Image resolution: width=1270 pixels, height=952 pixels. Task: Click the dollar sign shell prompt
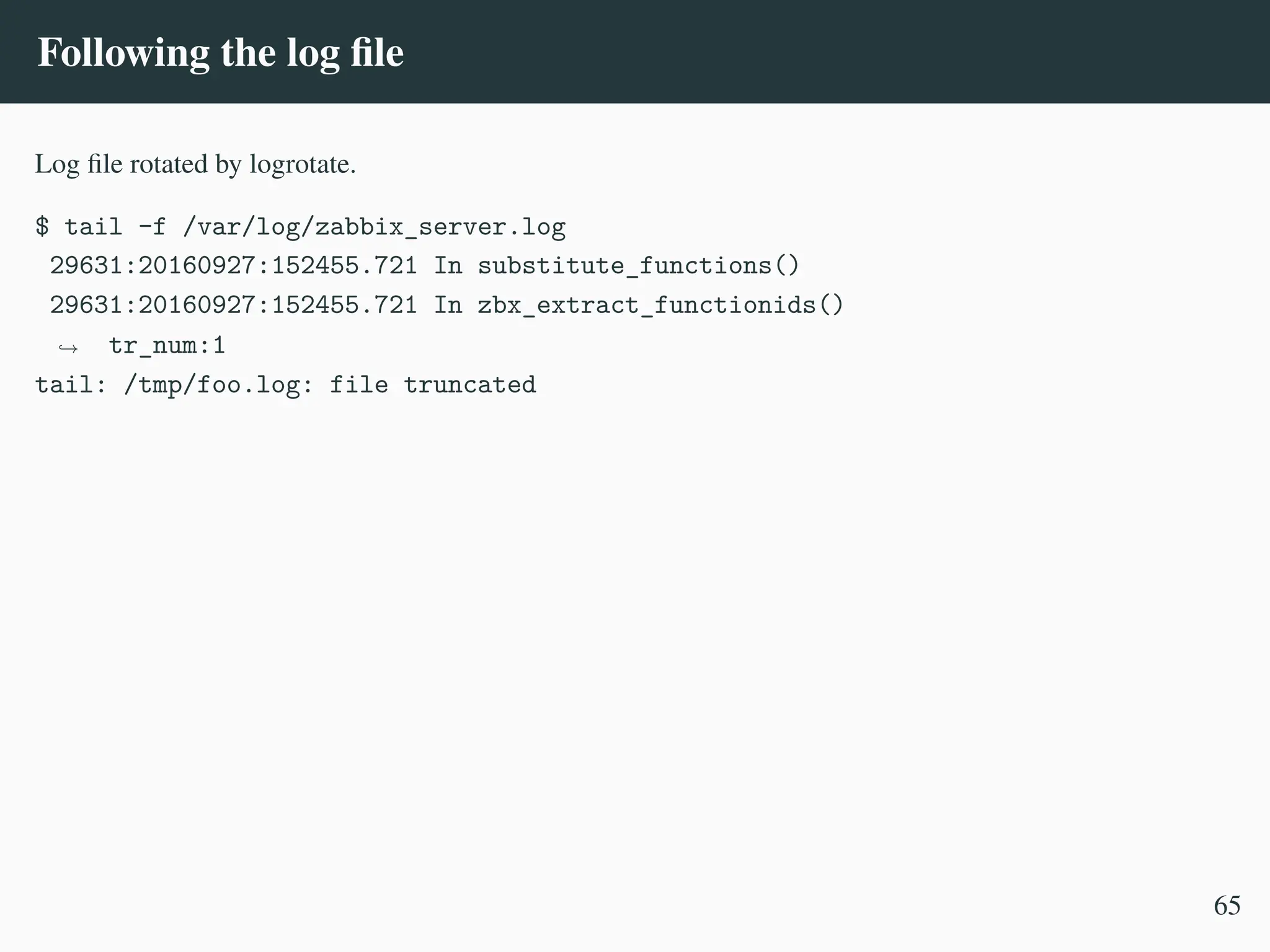42,227
